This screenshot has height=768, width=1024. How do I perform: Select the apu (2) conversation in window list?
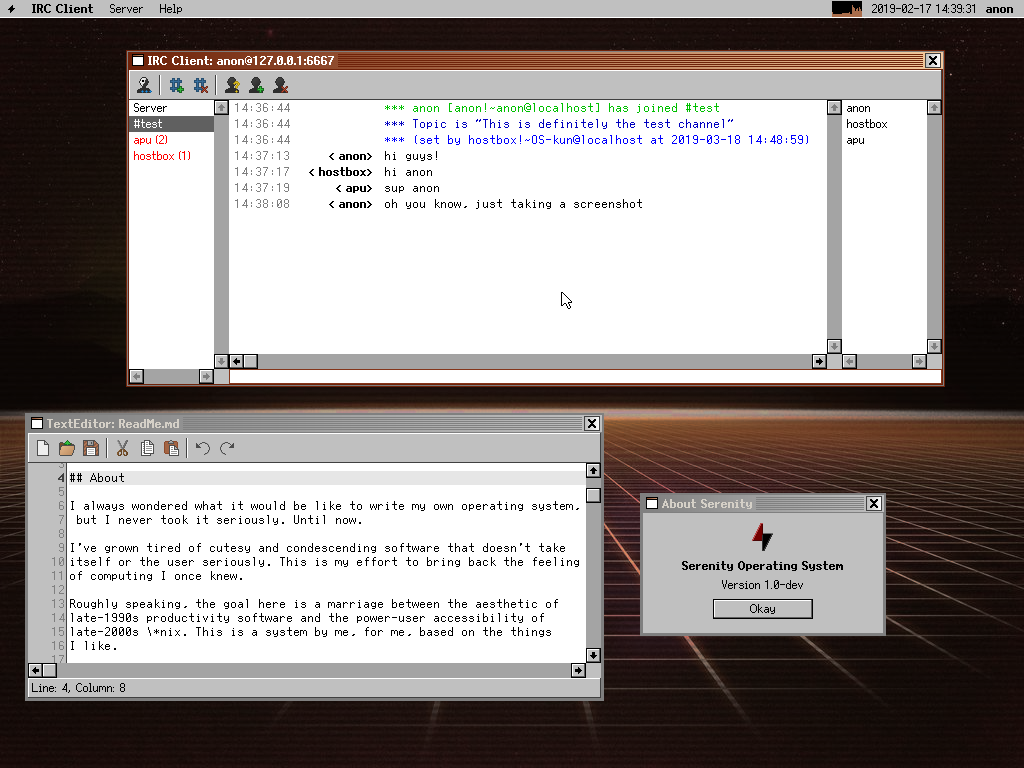(x=150, y=140)
